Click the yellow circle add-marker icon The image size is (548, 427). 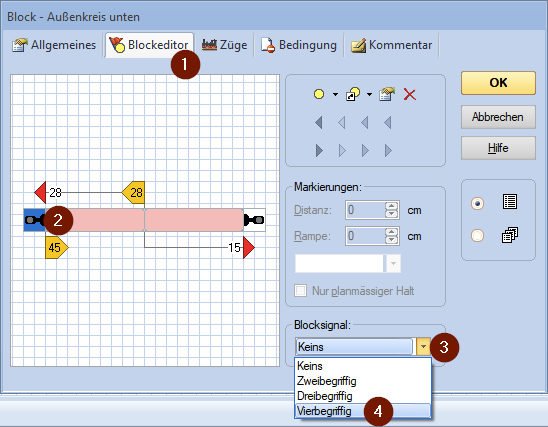tap(319, 94)
